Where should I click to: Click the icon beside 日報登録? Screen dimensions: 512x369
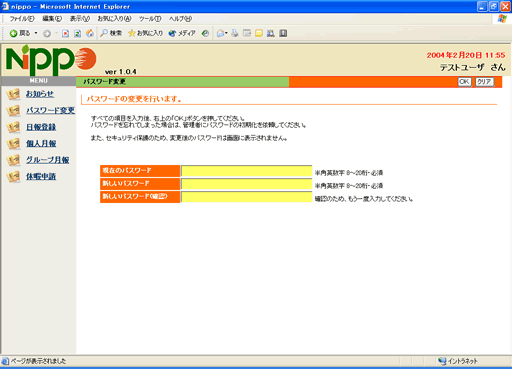[x=13, y=127]
